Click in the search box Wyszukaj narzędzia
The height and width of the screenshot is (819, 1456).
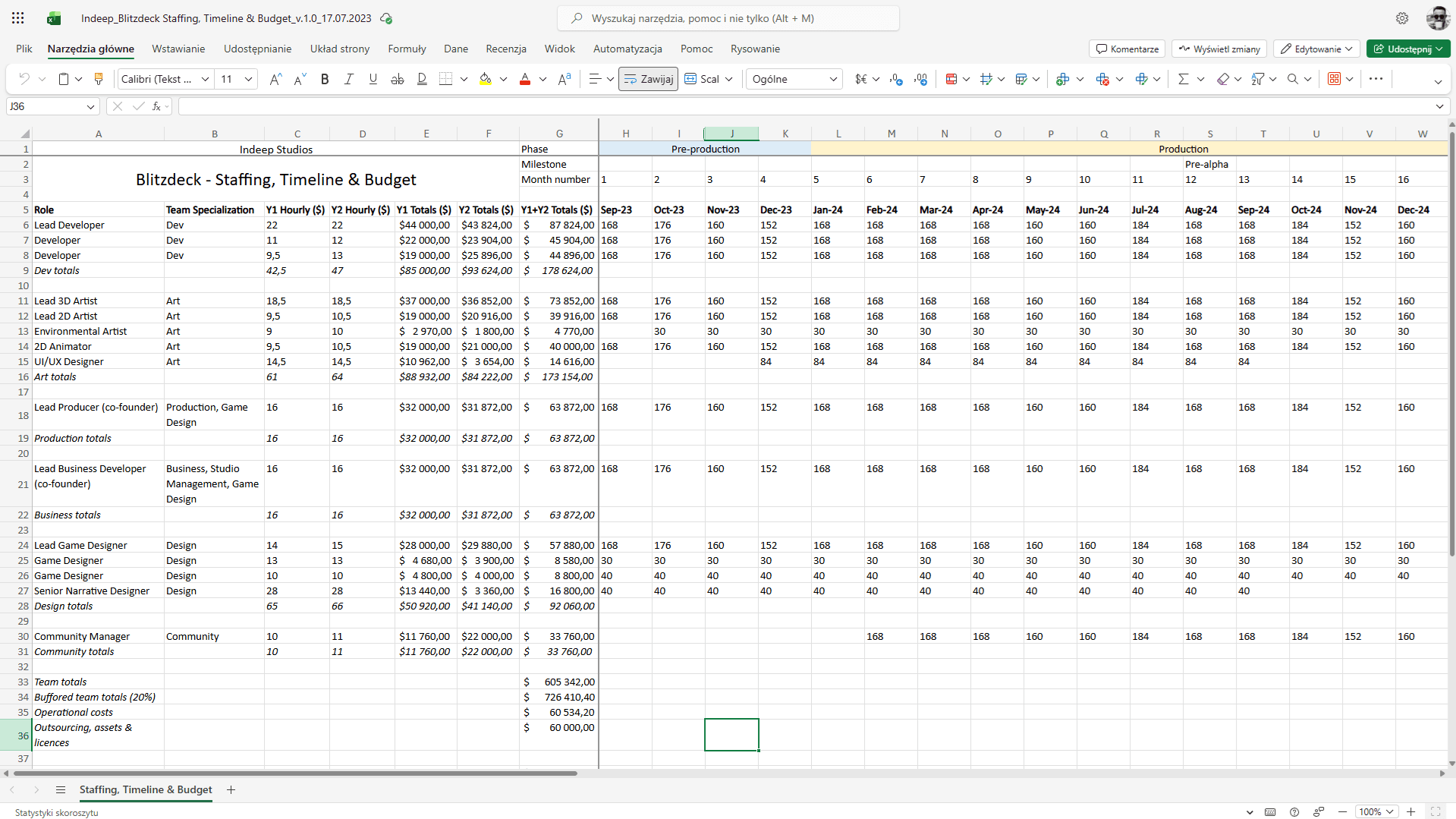[x=728, y=18]
